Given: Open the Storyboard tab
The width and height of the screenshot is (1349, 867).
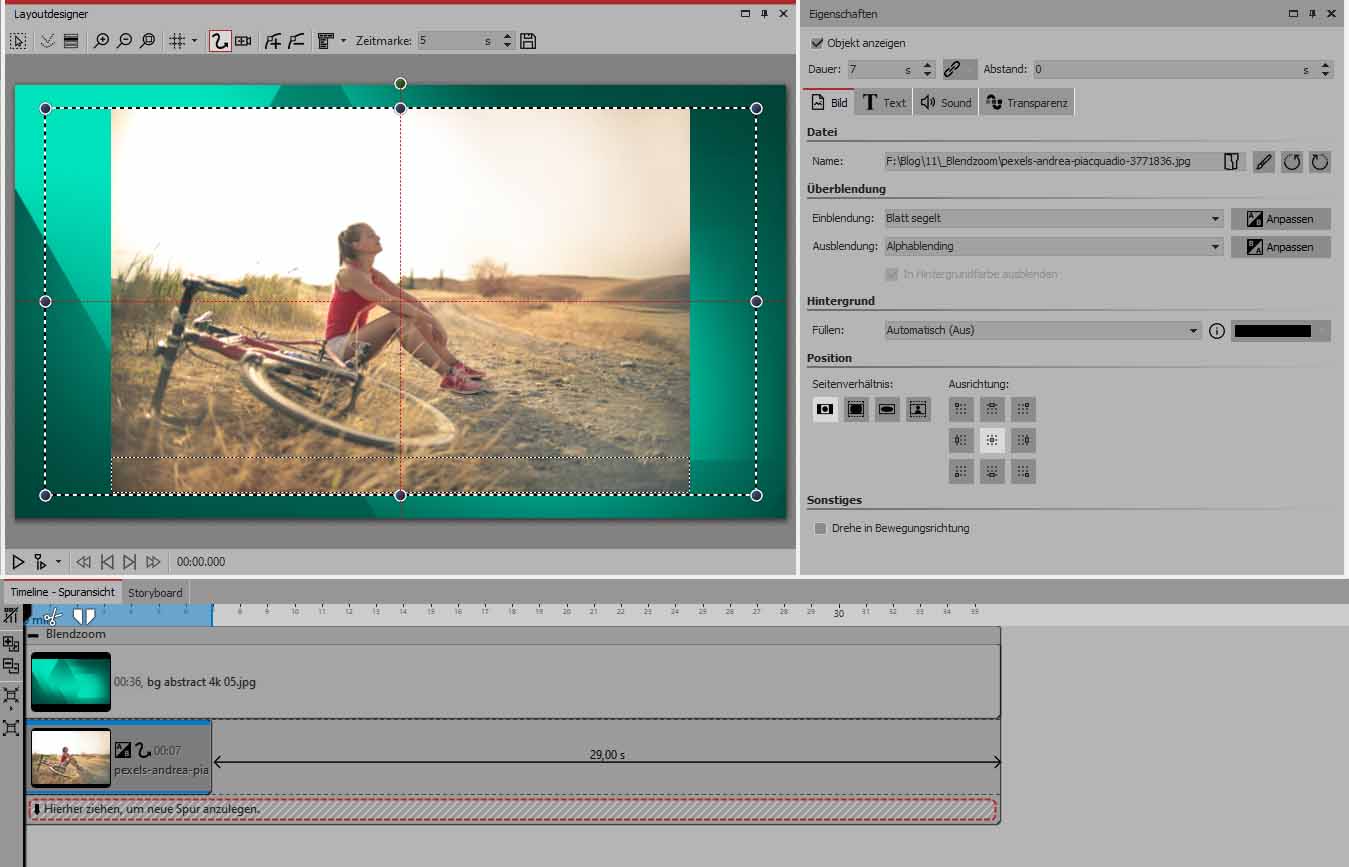Looking at the screenshot, I should click(155, 593).
